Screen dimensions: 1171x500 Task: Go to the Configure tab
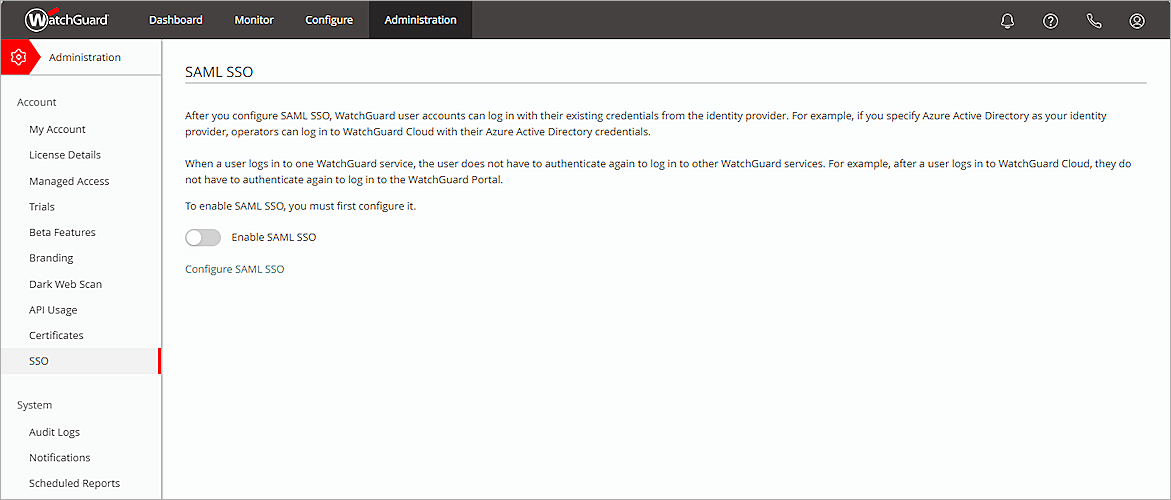click(329, 20)
